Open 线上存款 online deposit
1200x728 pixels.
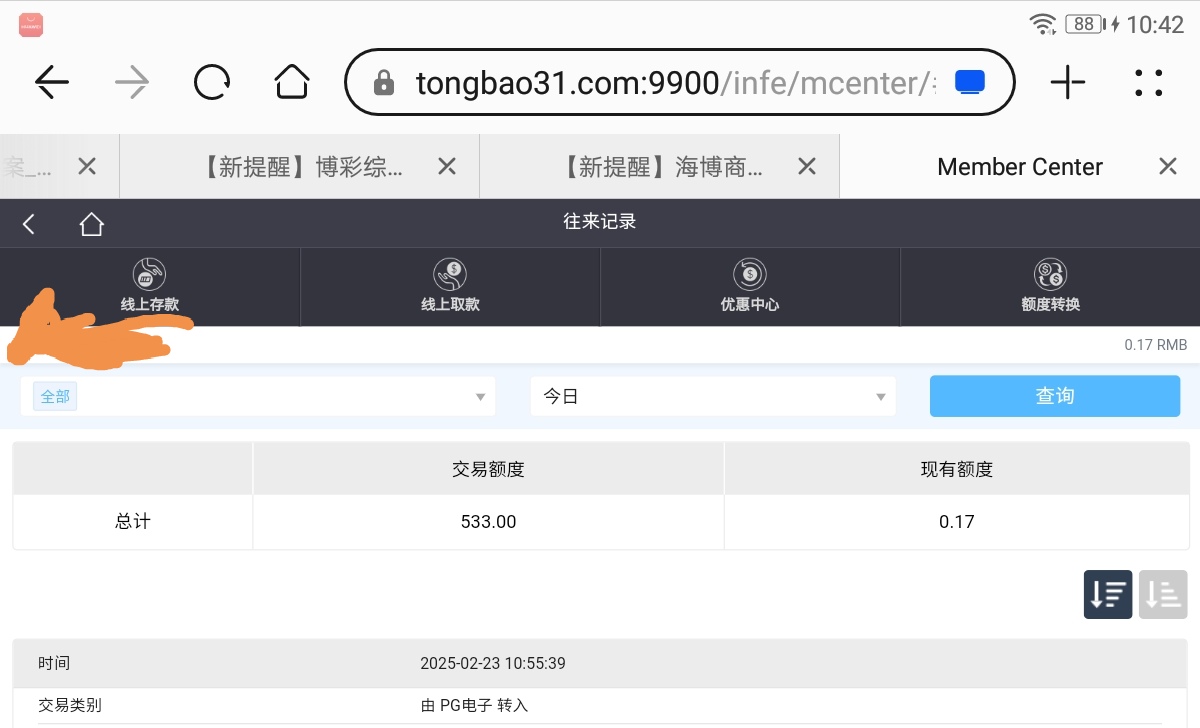click(x=150, y=287)
